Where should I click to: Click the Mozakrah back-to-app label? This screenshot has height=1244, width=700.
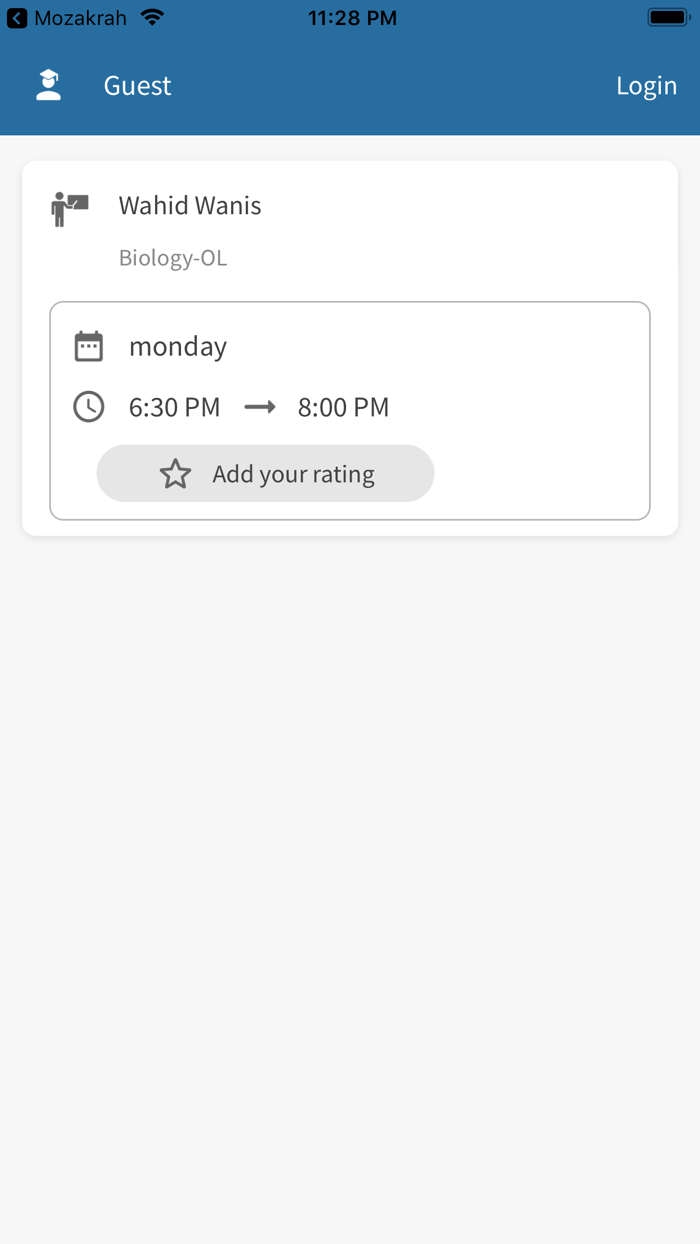[x=80, y=18]
